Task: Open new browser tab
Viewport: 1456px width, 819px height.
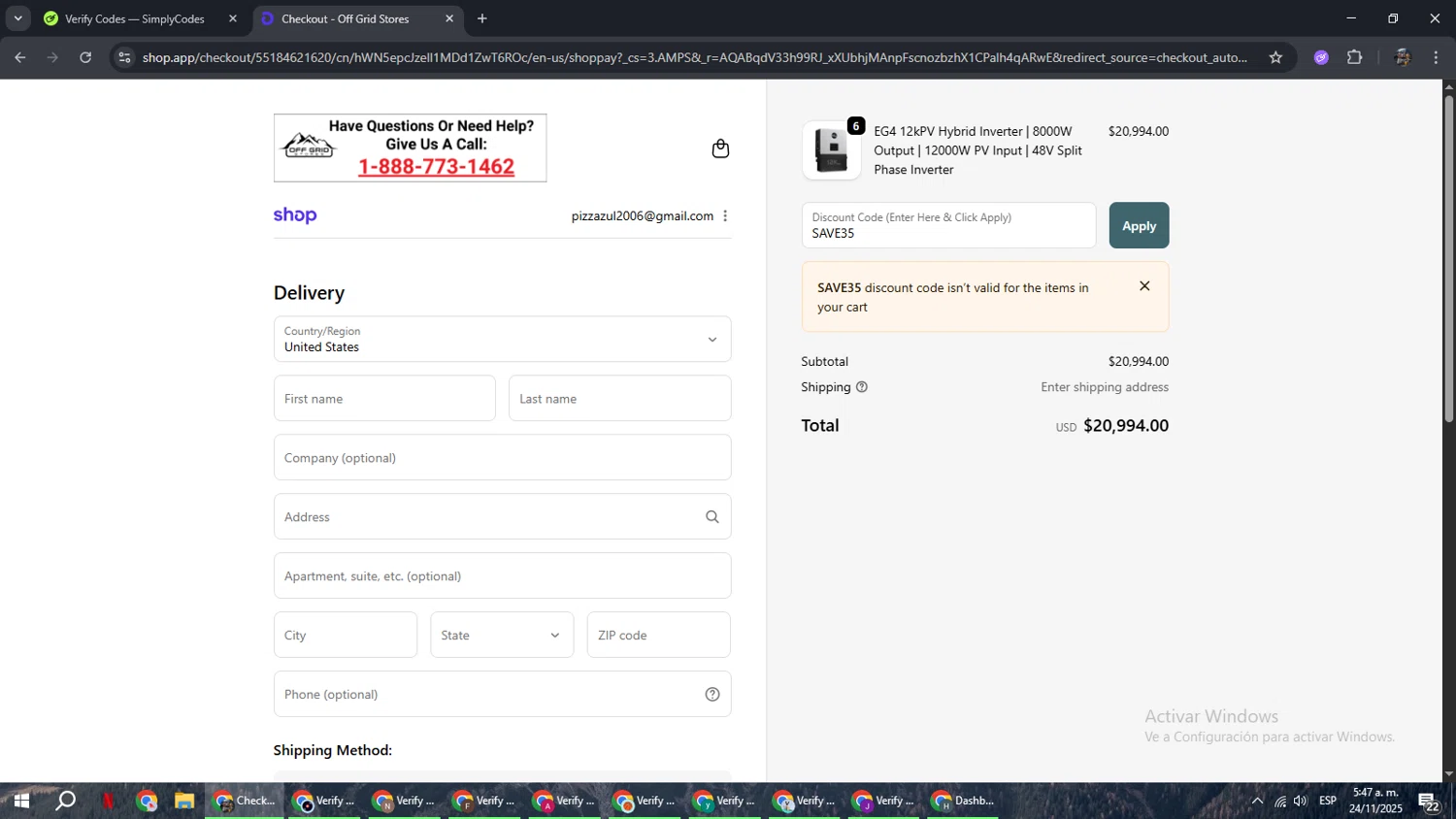Action: 482,18
